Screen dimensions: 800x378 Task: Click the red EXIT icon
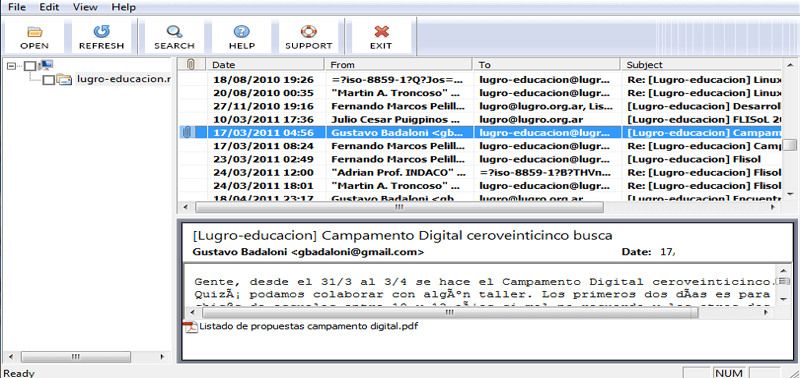381,32
